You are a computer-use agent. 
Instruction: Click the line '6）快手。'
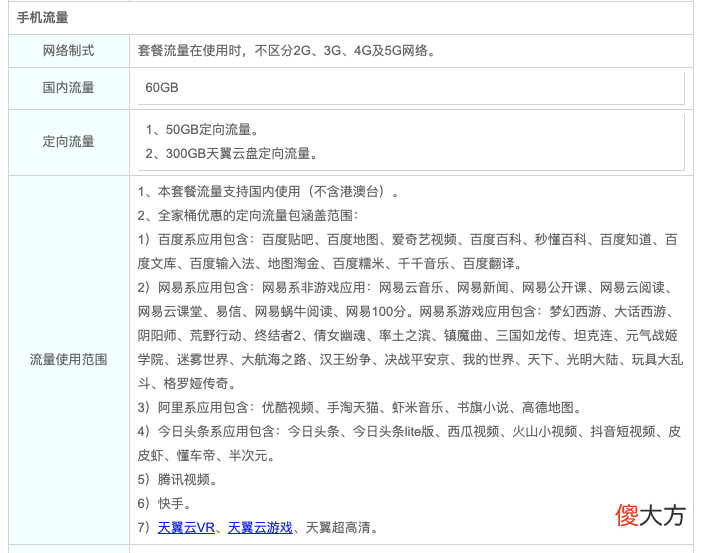click(165, 503)
